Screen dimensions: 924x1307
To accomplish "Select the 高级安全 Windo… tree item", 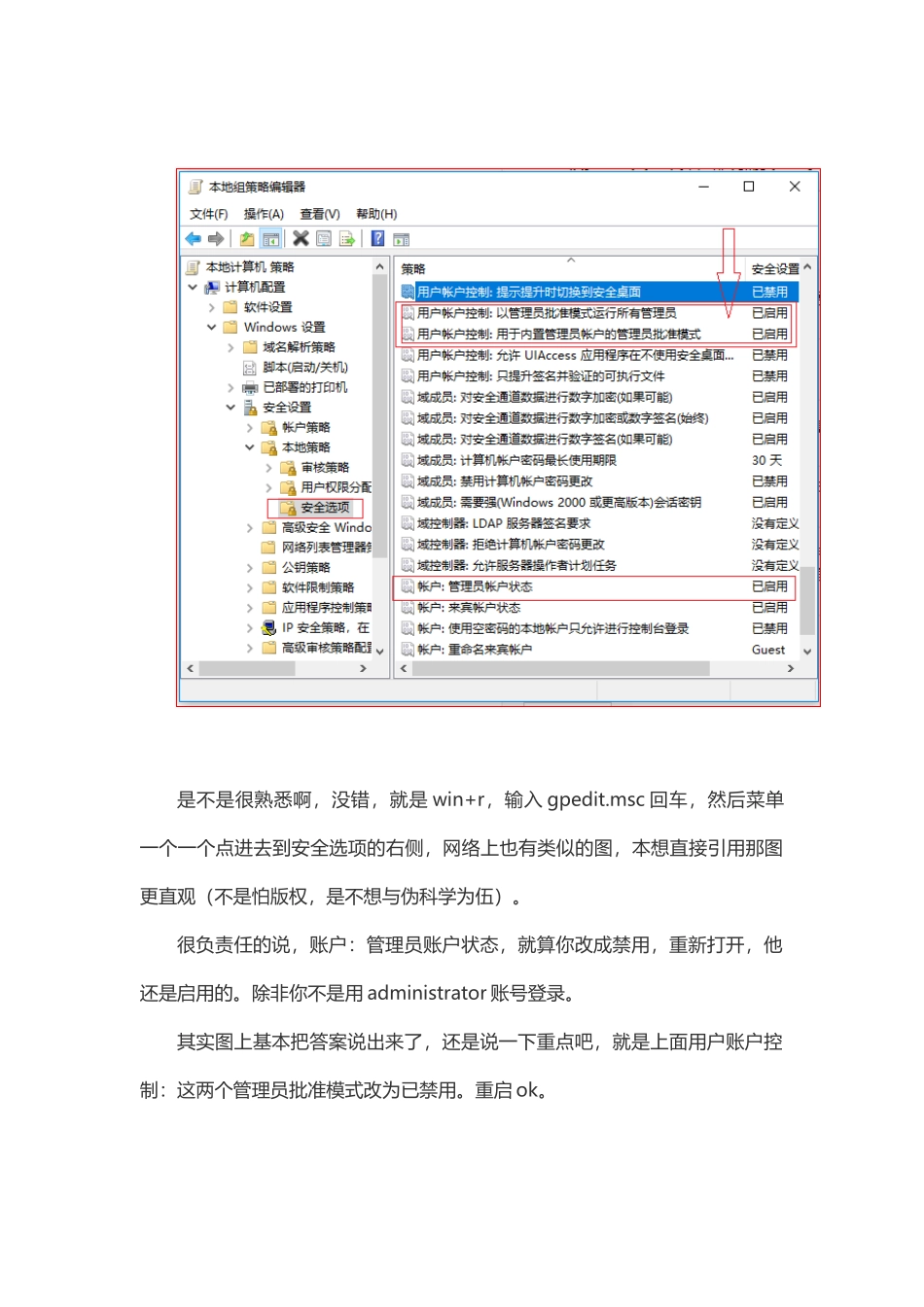I will [327, 527].
